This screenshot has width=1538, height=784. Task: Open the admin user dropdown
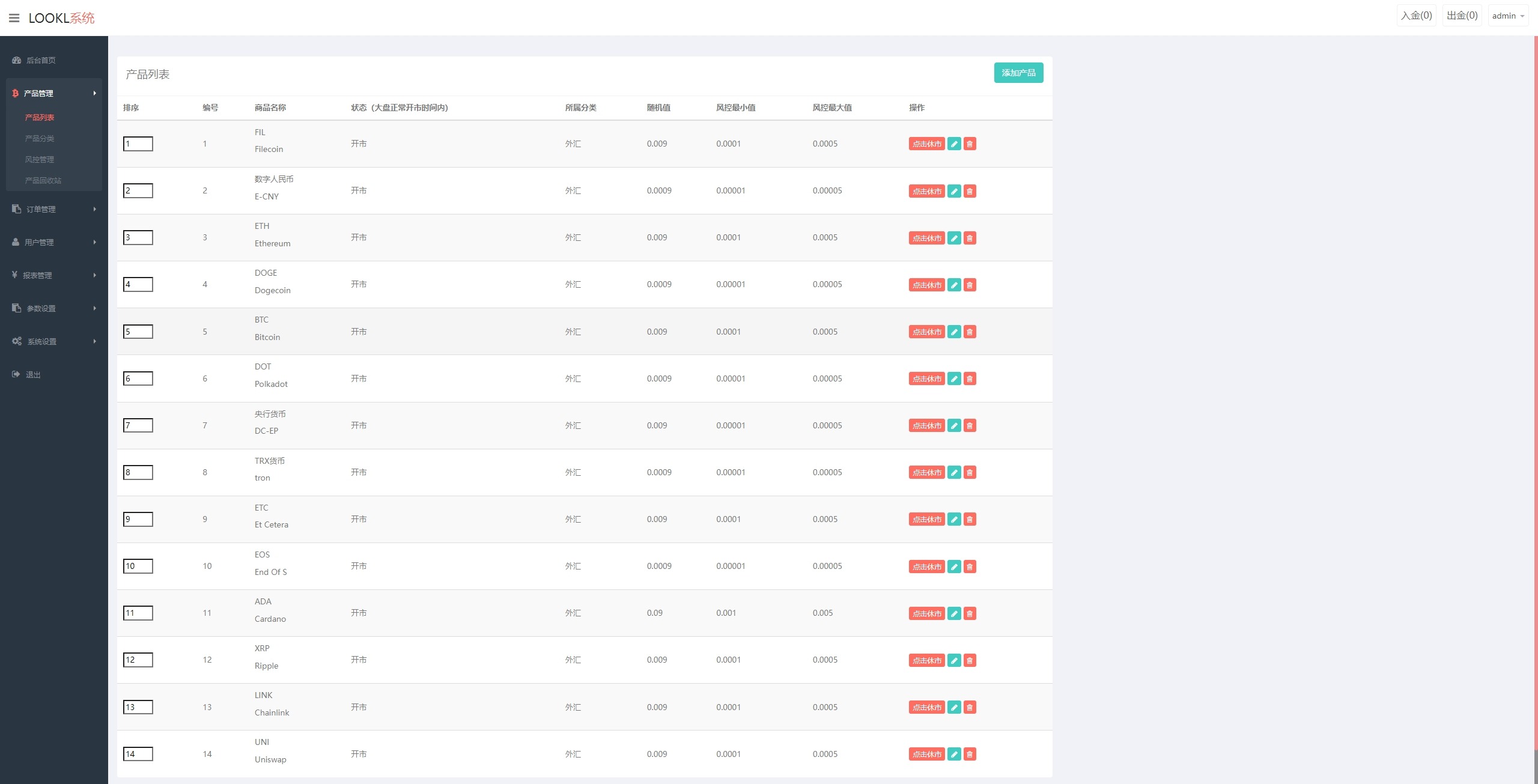[x=1508, y=16]
